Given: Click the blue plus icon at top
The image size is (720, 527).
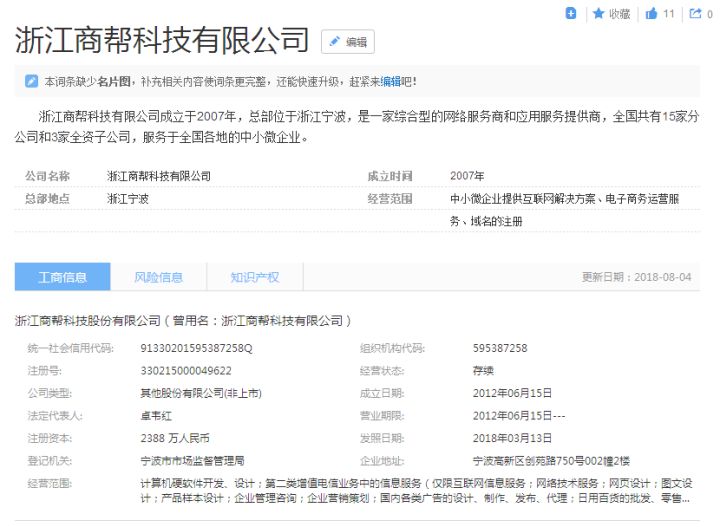Looking at the screenshot, I should tap(571, 13).
